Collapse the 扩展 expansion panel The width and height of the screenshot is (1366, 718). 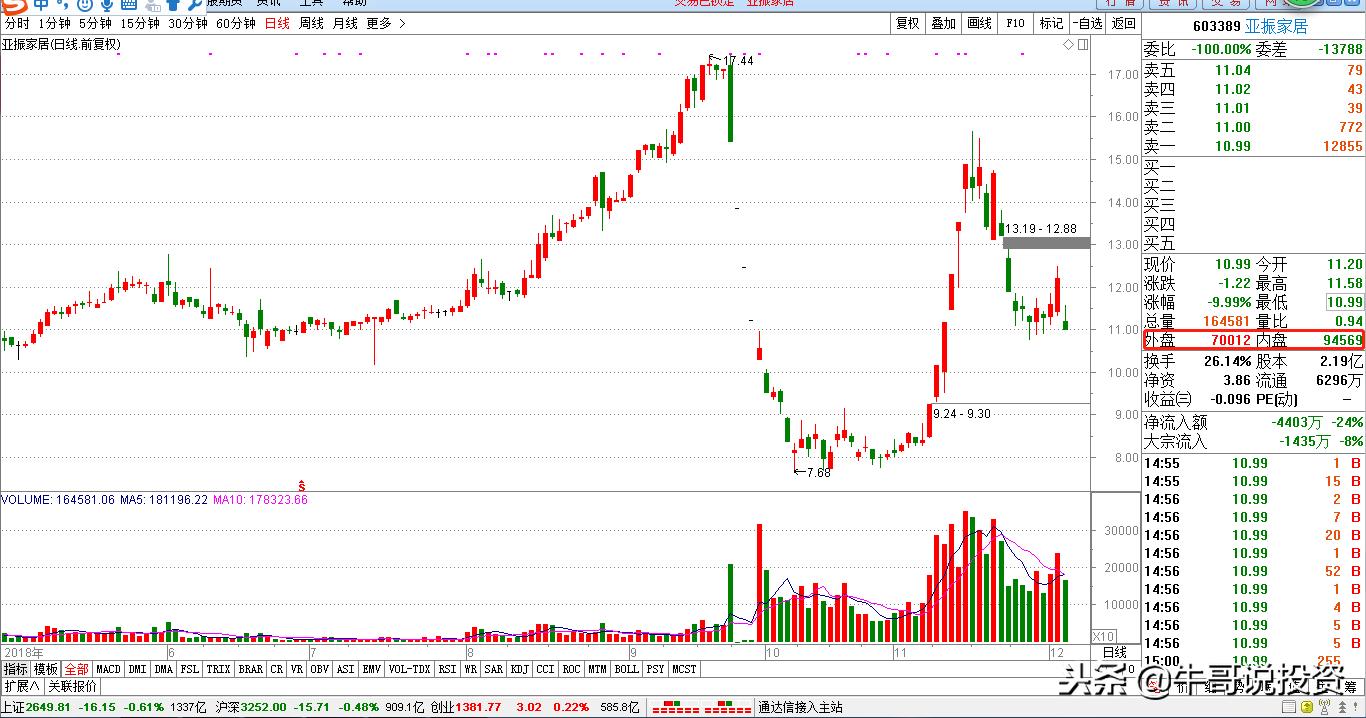pos(21,686)
